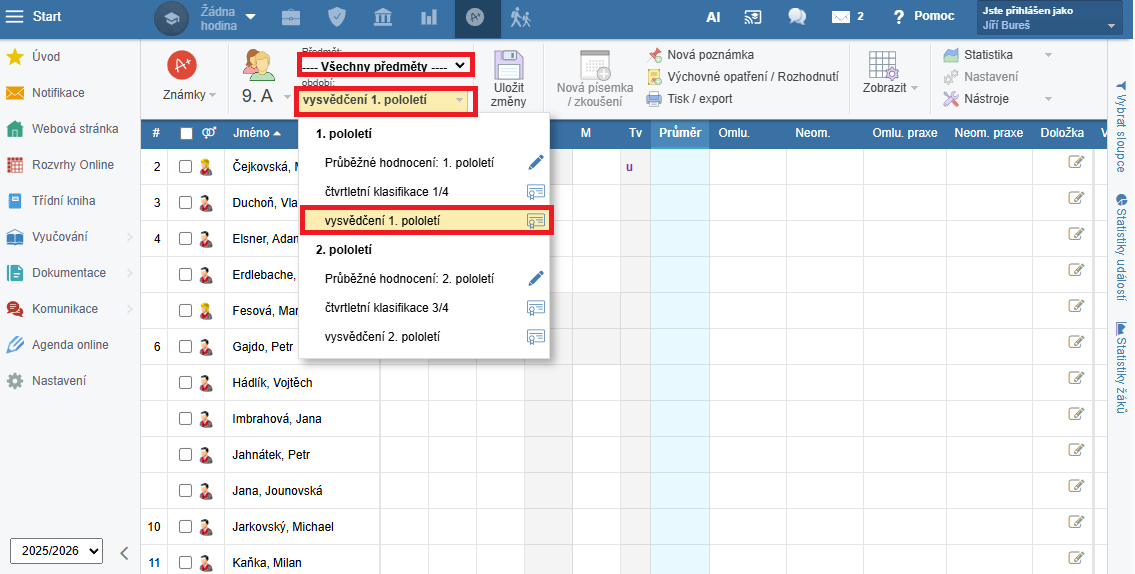This screenshot has height=574, width=1135.
Task: Open the chat bubbles messages icon
Action: (797, 17)
